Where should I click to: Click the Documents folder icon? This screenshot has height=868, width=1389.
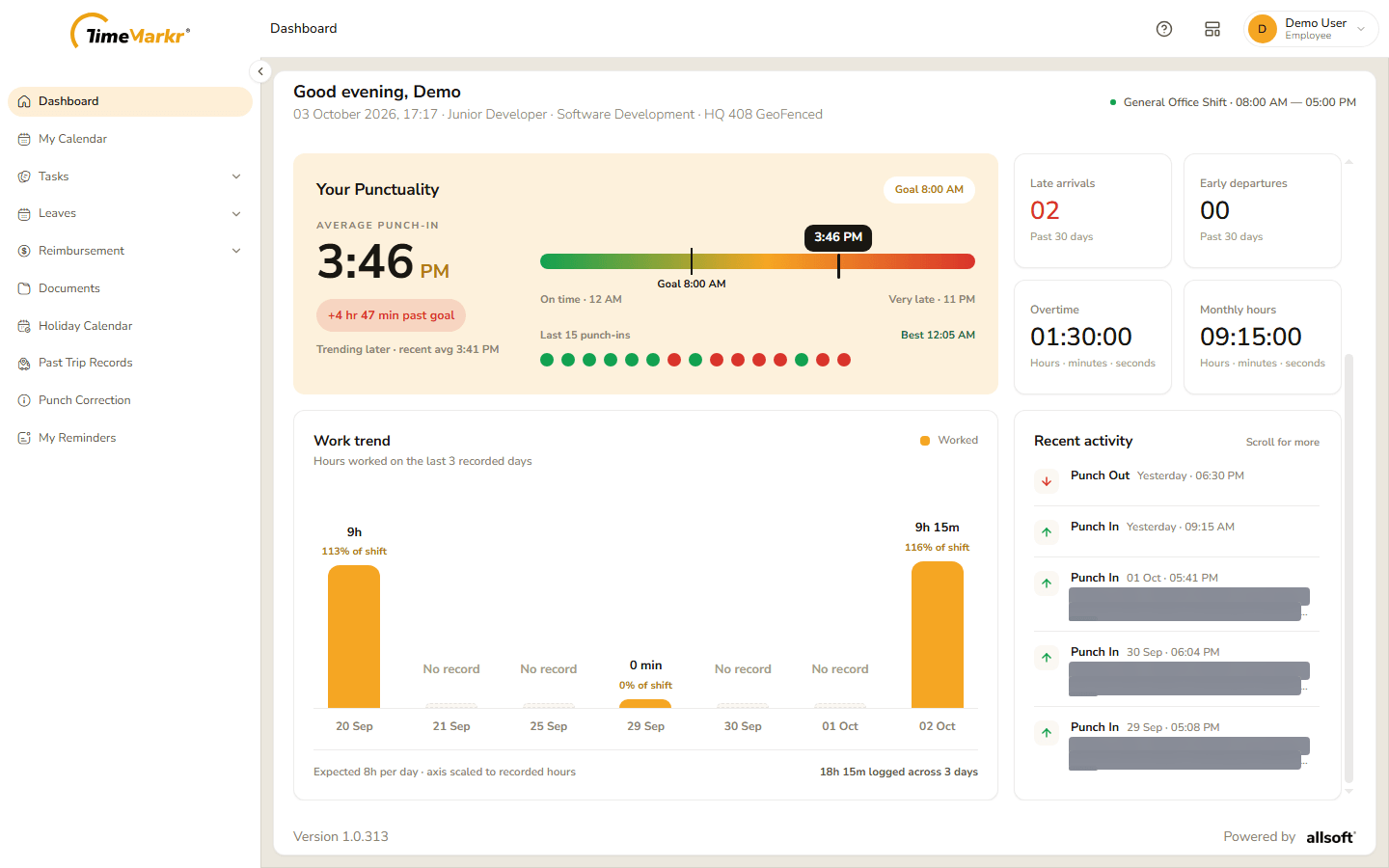pyautogui.click(x=24, y=288)
